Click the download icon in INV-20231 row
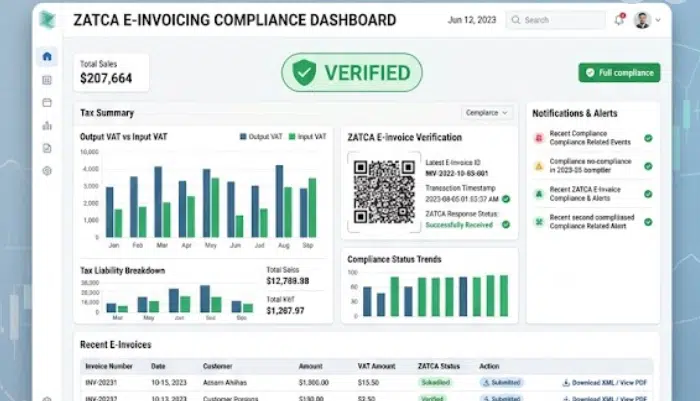This screenshot has height=401, width=700. [x=566, y=383]
